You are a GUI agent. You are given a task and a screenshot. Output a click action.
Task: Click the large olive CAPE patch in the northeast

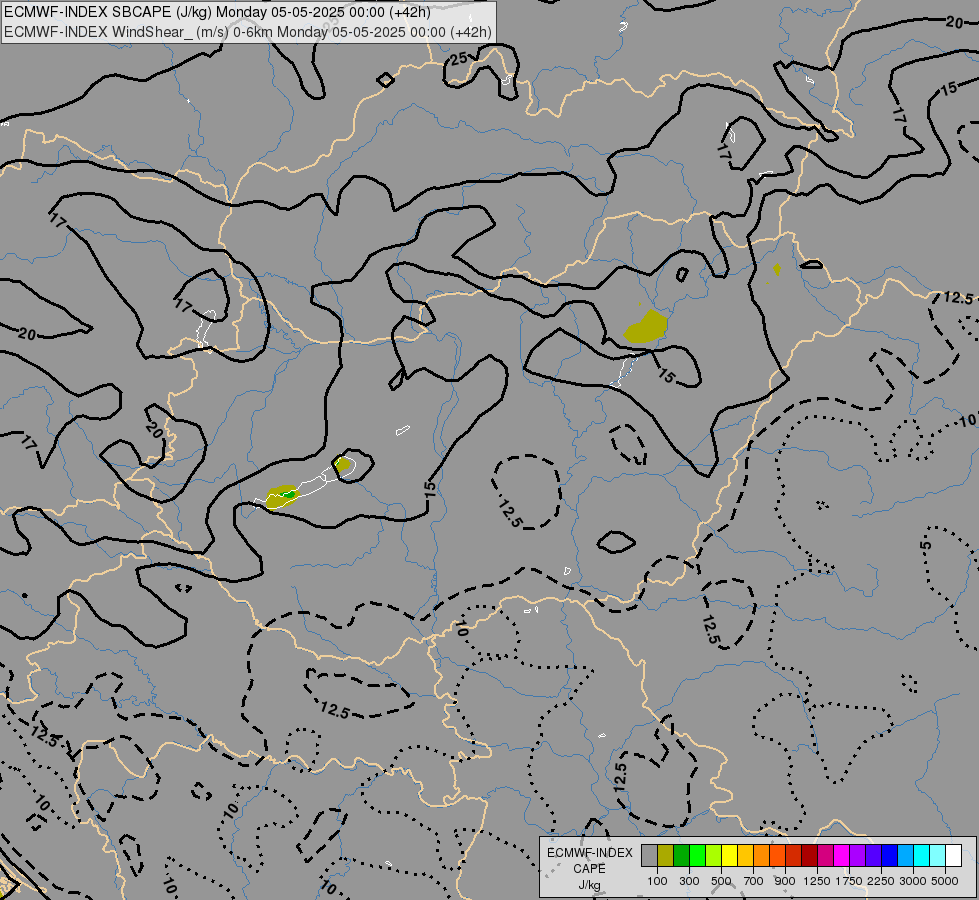(x=646, y=327)
